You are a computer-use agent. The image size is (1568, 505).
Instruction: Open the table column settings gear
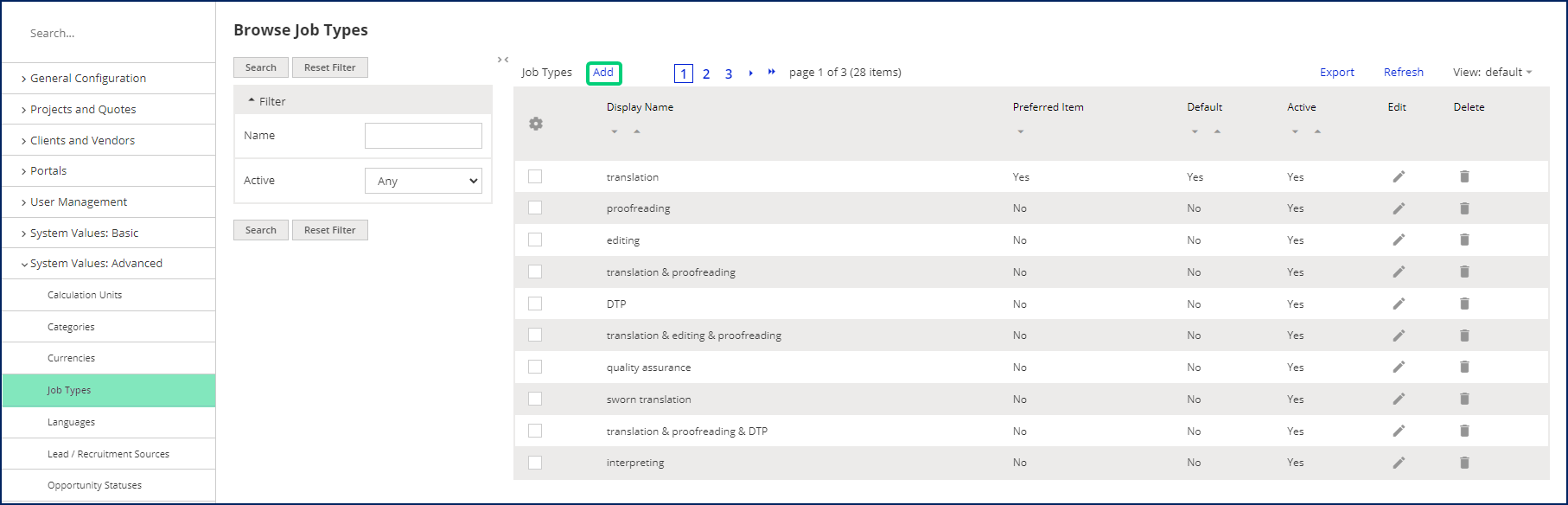point(536,124)
